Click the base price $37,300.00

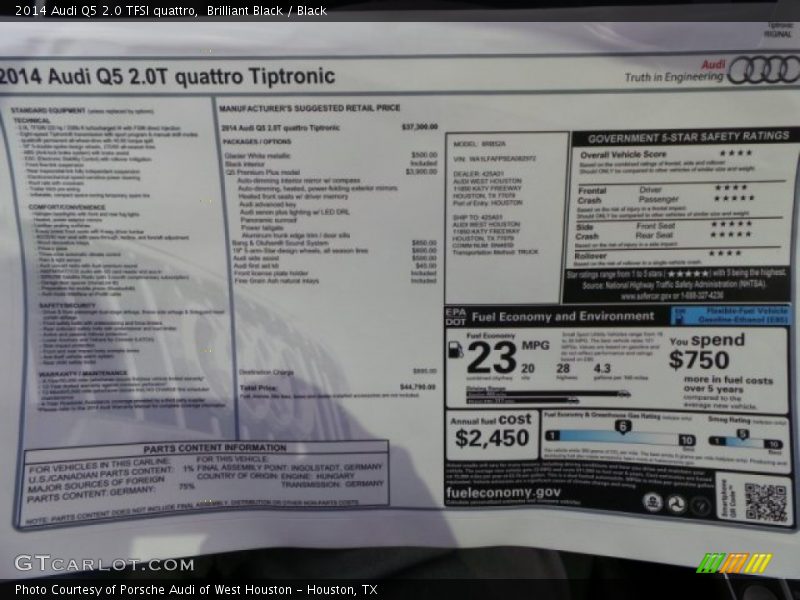point(419,127)
